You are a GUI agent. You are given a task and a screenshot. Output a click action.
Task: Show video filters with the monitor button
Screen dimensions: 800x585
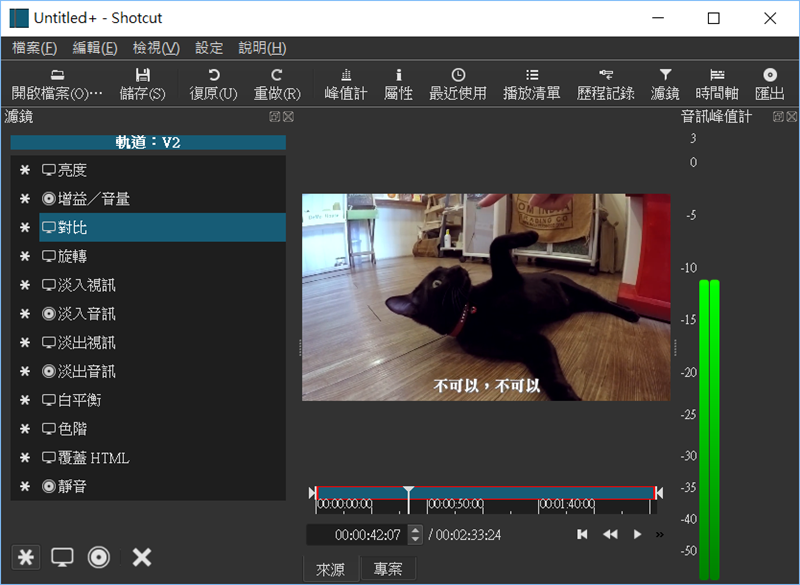63,558
